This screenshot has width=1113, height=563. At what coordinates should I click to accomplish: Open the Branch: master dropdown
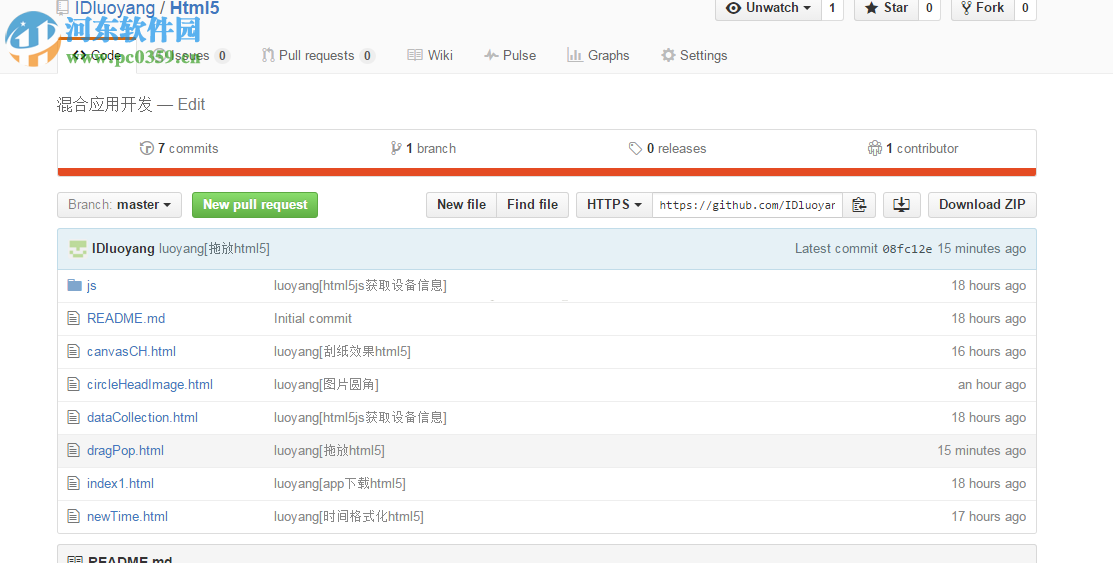119,204
